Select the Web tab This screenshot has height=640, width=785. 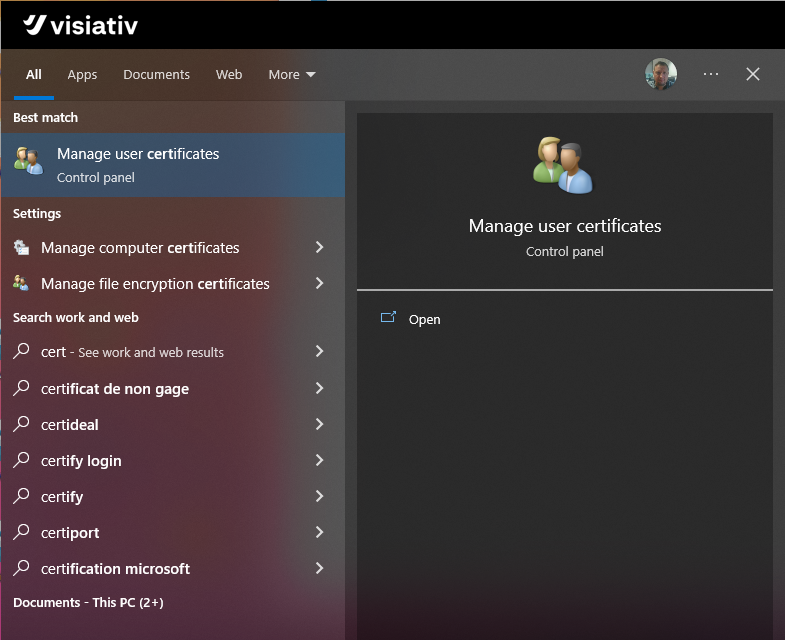[x=229, y=75]
